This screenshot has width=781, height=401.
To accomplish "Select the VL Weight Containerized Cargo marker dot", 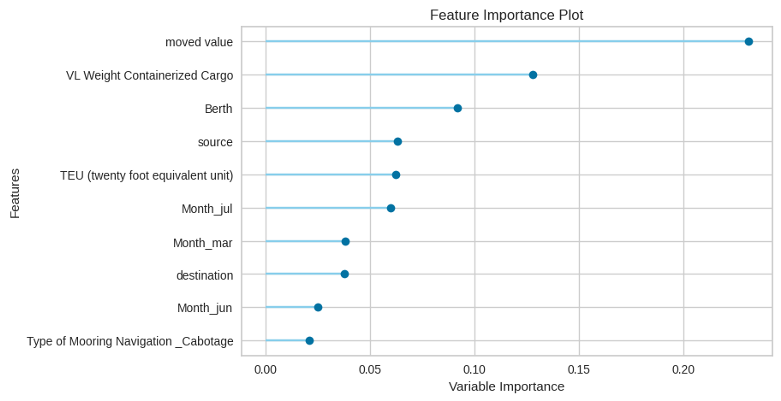I will tap(533, 75).
